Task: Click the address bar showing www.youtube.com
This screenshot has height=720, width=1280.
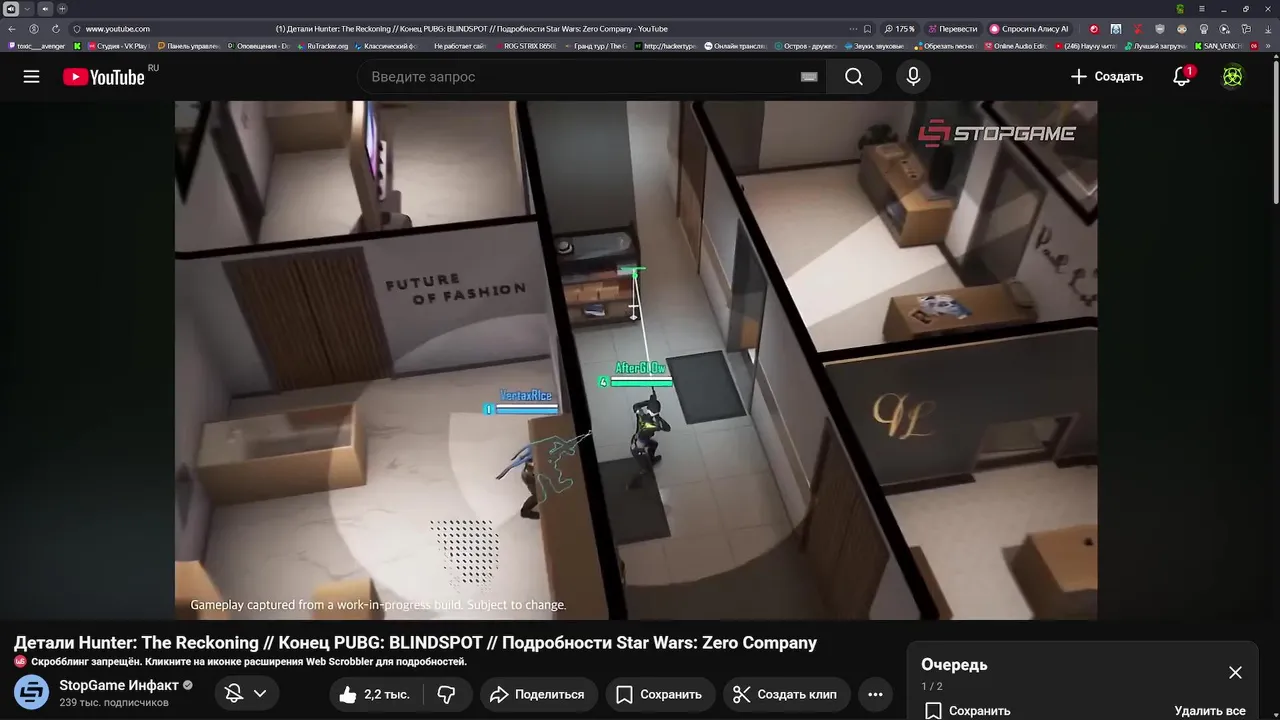Action: tap(118, 29)
